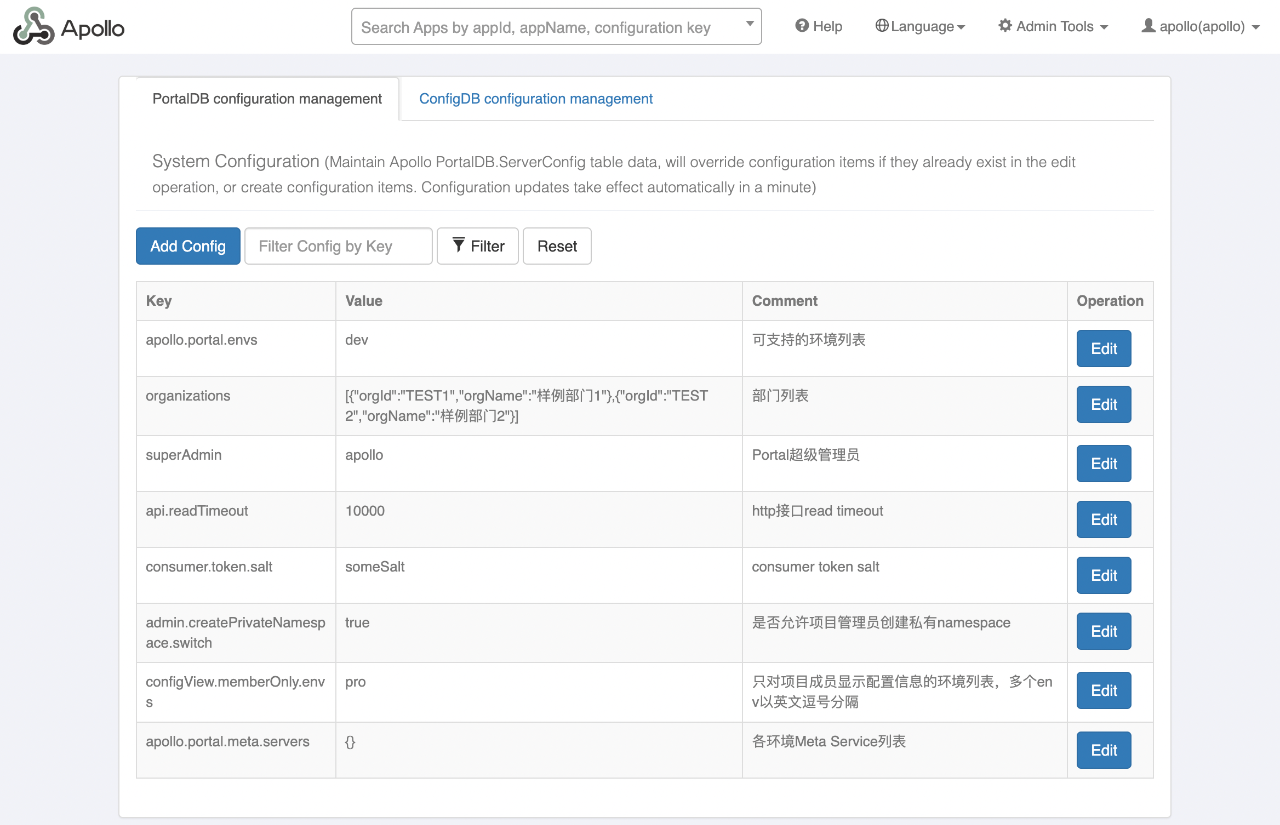This screenshot has width=1280, height=825.
Task: Click the comment '可支持的环境列表'
Action: pyautogui.click(x=809, y=340)
